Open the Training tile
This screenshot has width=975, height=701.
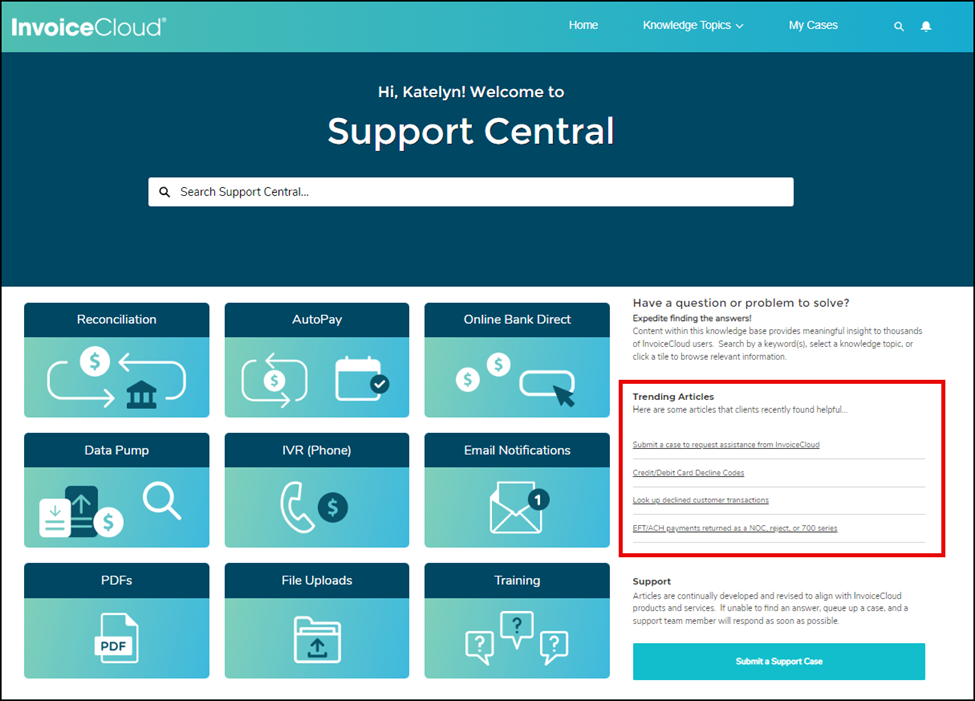pos(517,621)
